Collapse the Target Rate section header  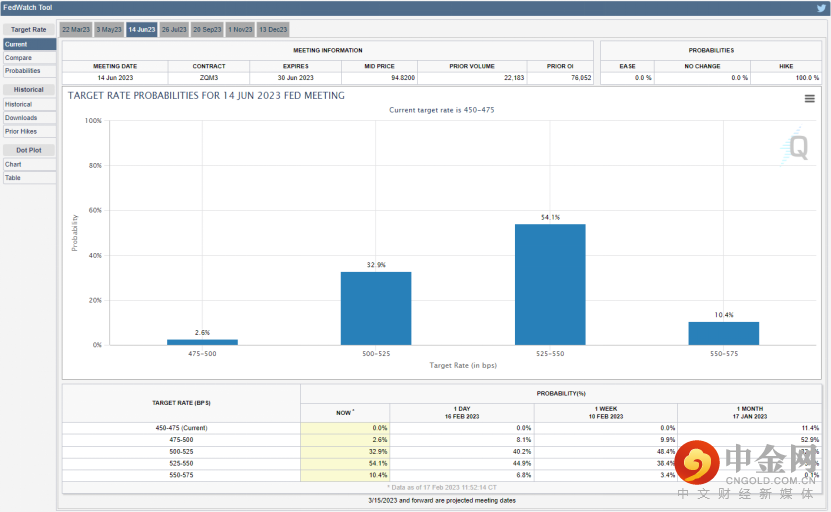point(28,30)
